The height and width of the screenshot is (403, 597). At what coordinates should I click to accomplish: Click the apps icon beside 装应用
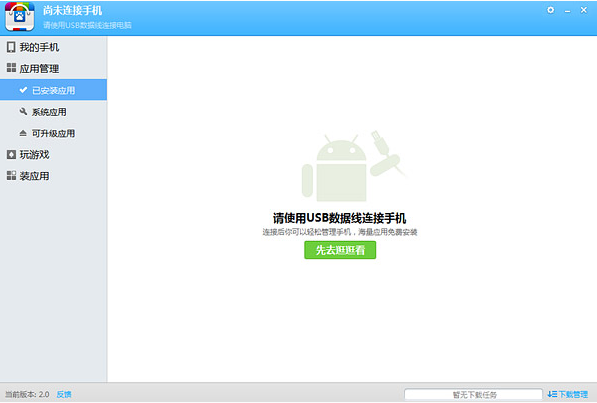[x=11, y=176]
